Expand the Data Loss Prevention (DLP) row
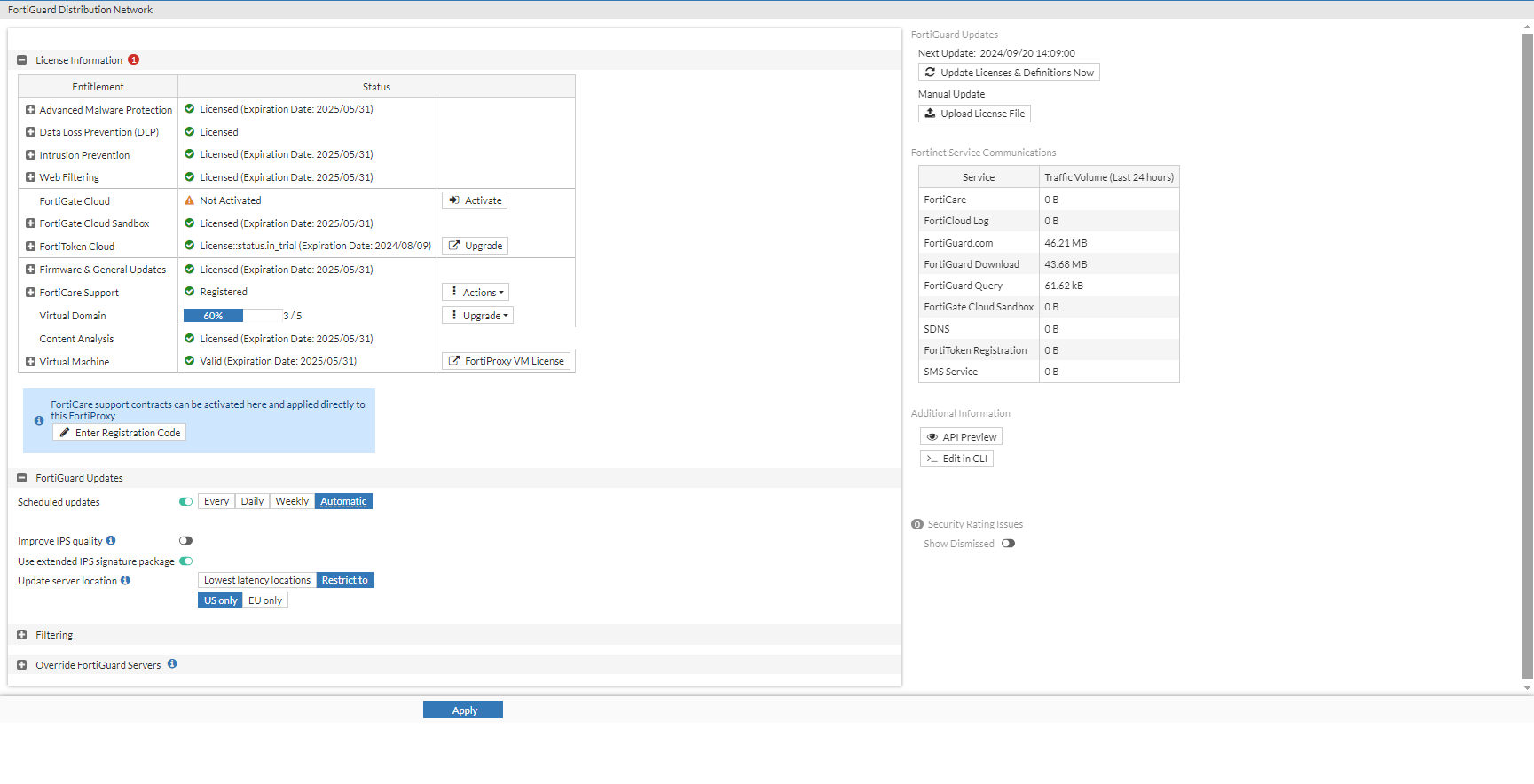 point(31,132)
